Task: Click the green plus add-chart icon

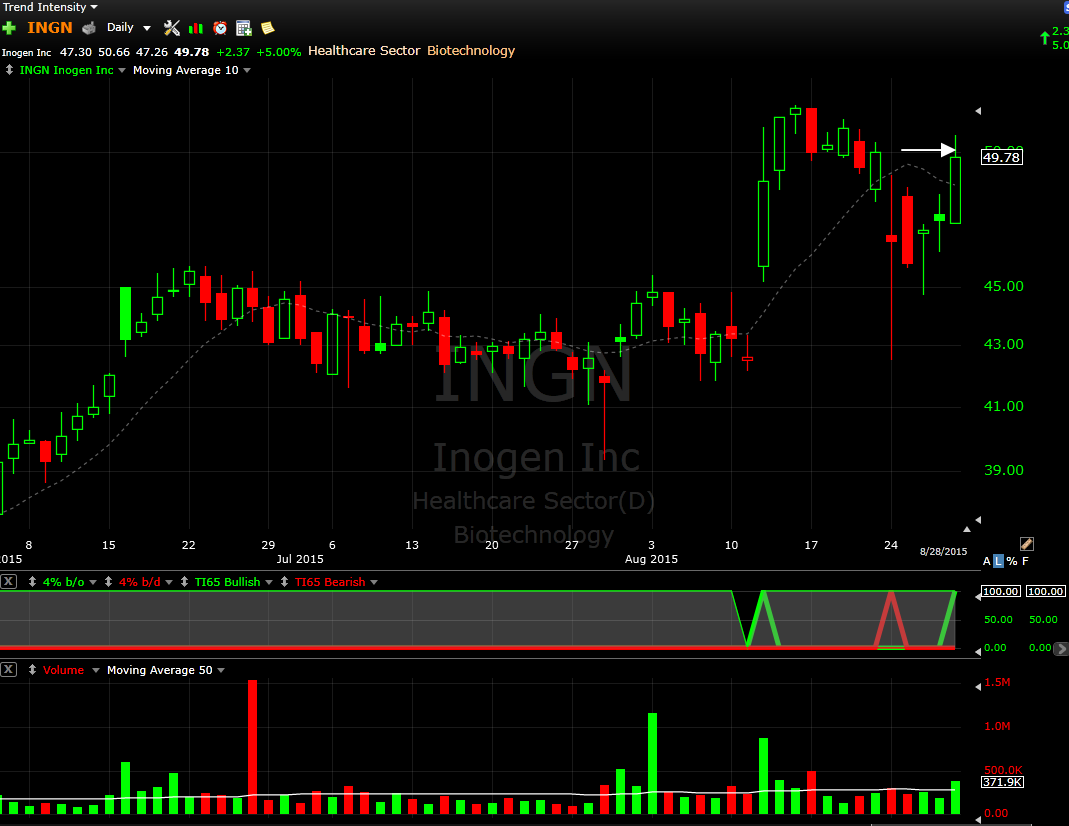Action: [9, 28]
